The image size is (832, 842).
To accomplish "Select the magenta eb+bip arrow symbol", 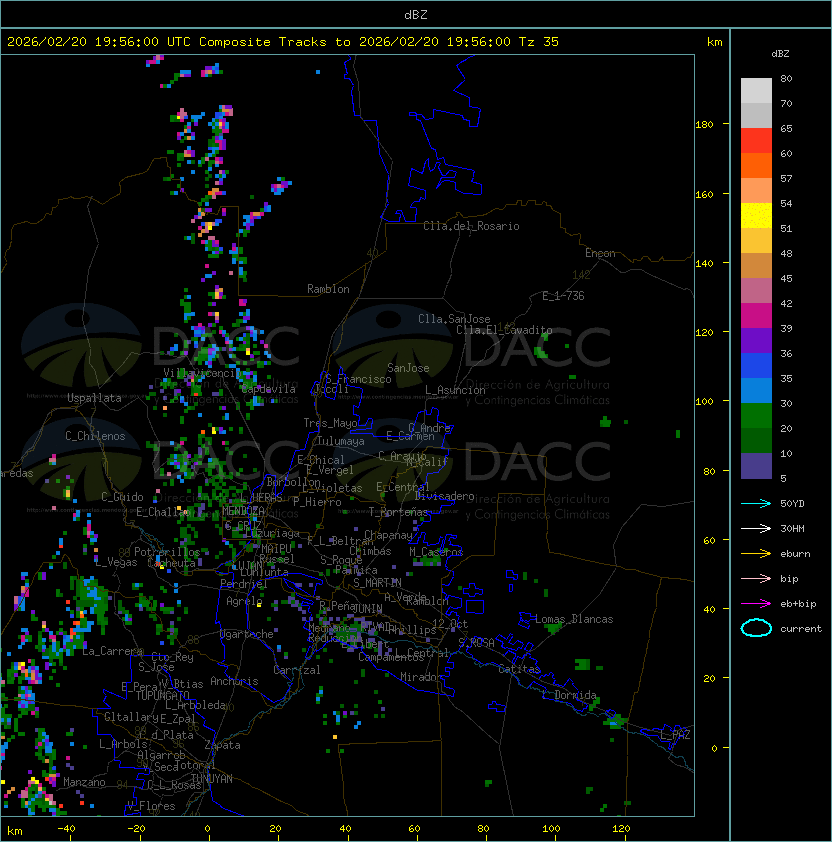I will coord(756,604).
